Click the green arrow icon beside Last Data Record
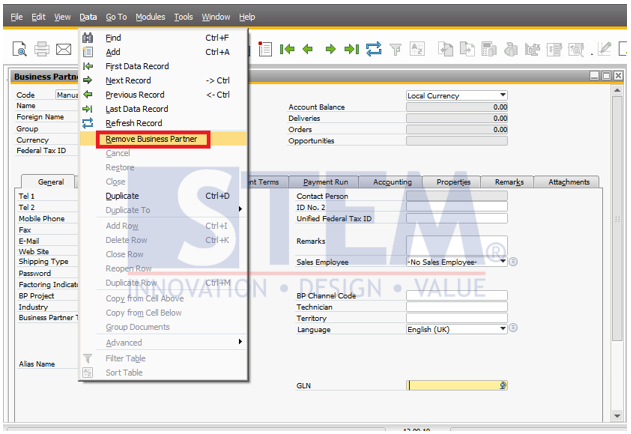631x434 pixels. [x=87, y=109]
